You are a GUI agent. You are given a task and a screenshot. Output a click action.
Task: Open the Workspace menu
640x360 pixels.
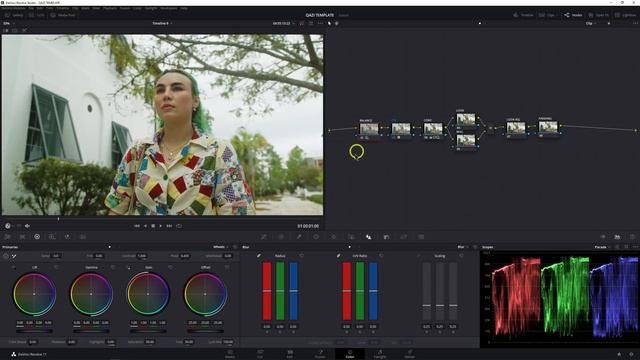169,8
